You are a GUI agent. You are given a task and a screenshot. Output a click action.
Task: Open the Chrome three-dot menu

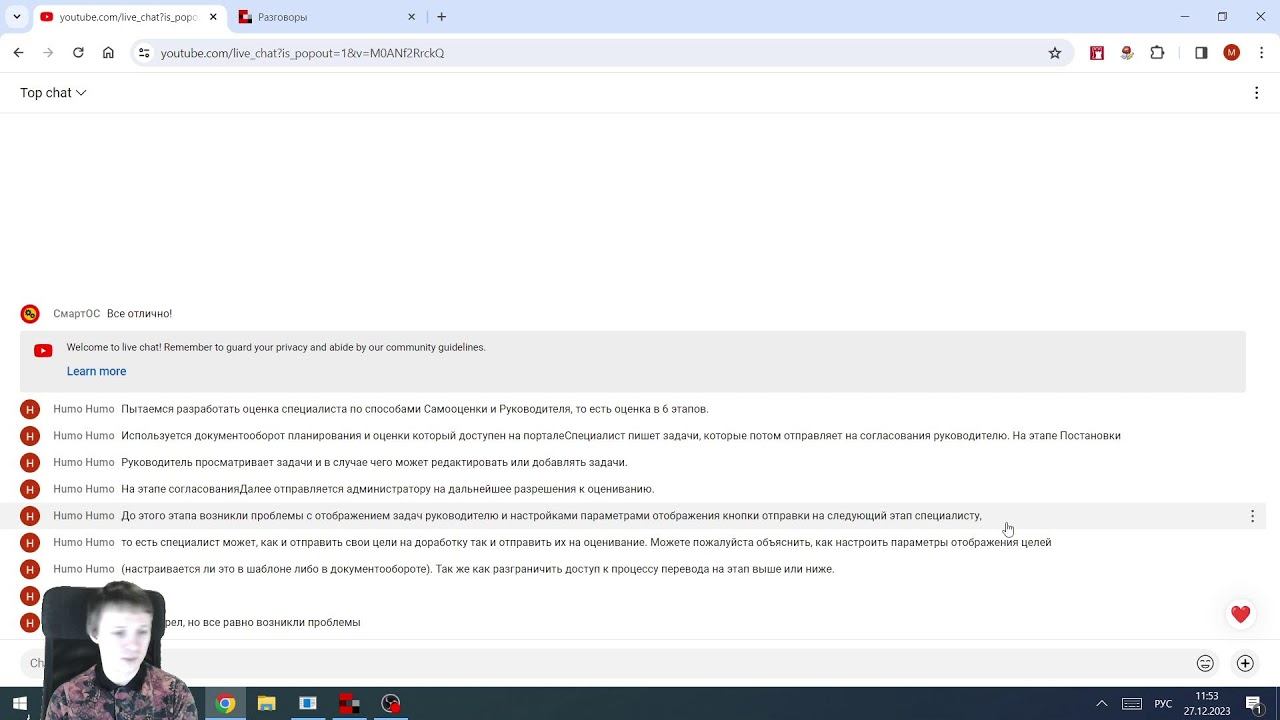1260,53
